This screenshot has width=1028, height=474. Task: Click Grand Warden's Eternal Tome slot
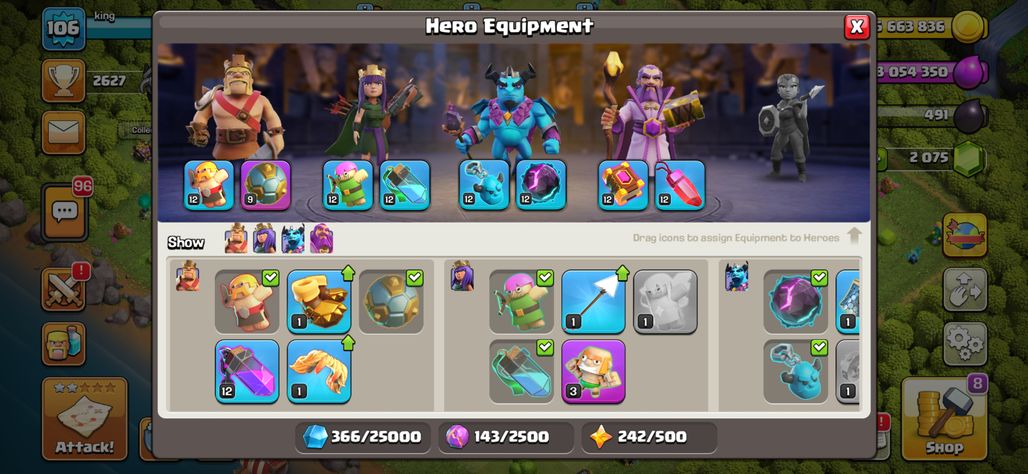[623, 185]
